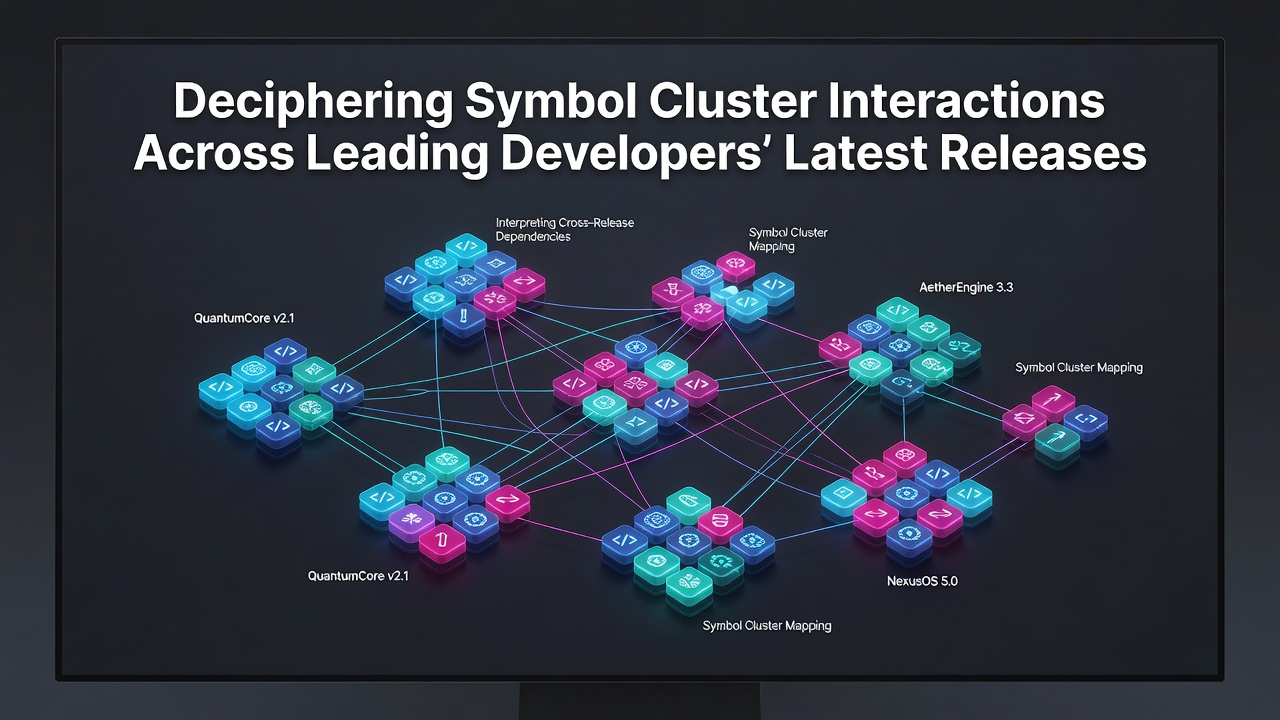This screenshot has width=1280, height=720.
Task: Click the top green code tile of AetherEngine cluster
Action: (897, 313)
